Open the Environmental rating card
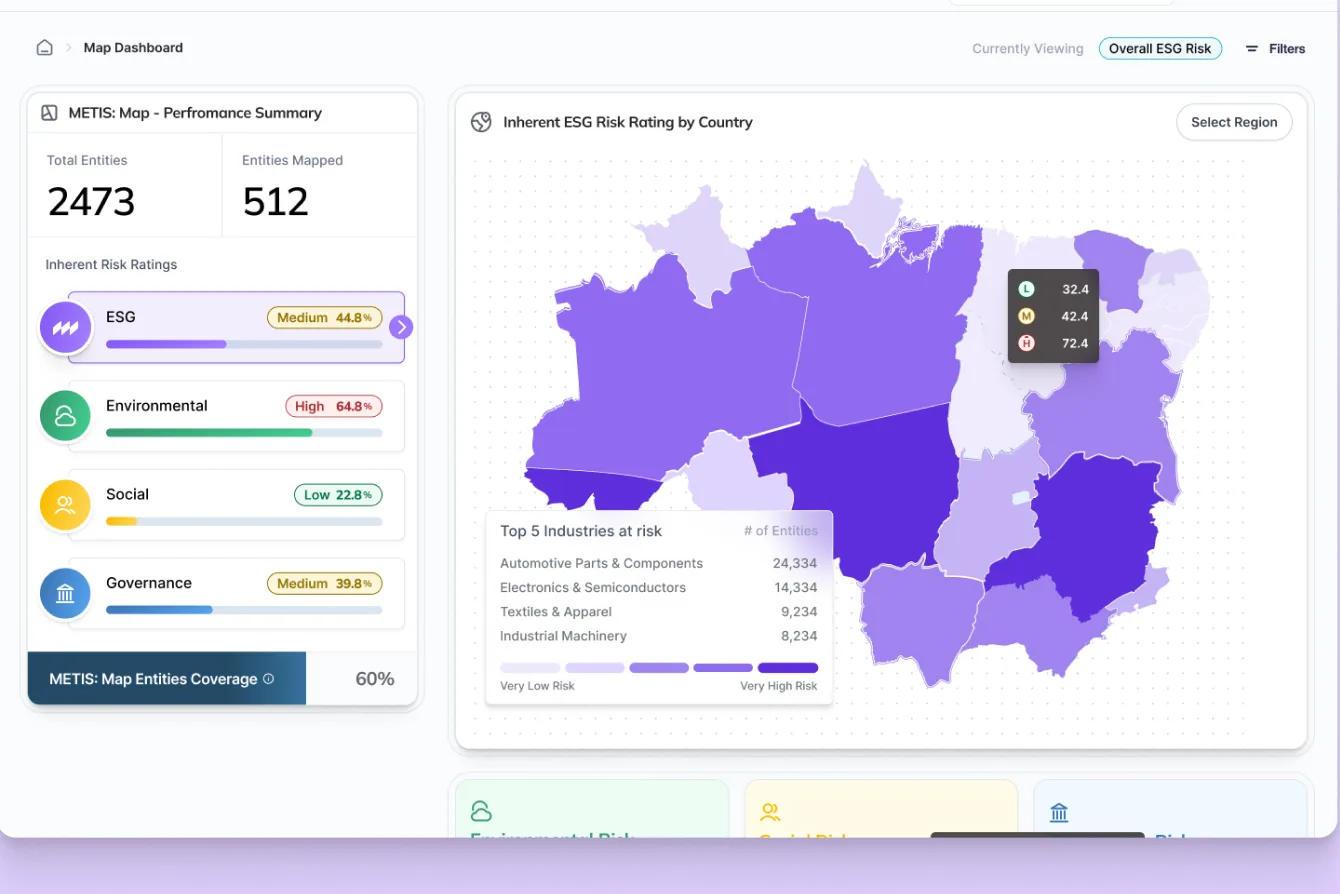 point(236,417)
